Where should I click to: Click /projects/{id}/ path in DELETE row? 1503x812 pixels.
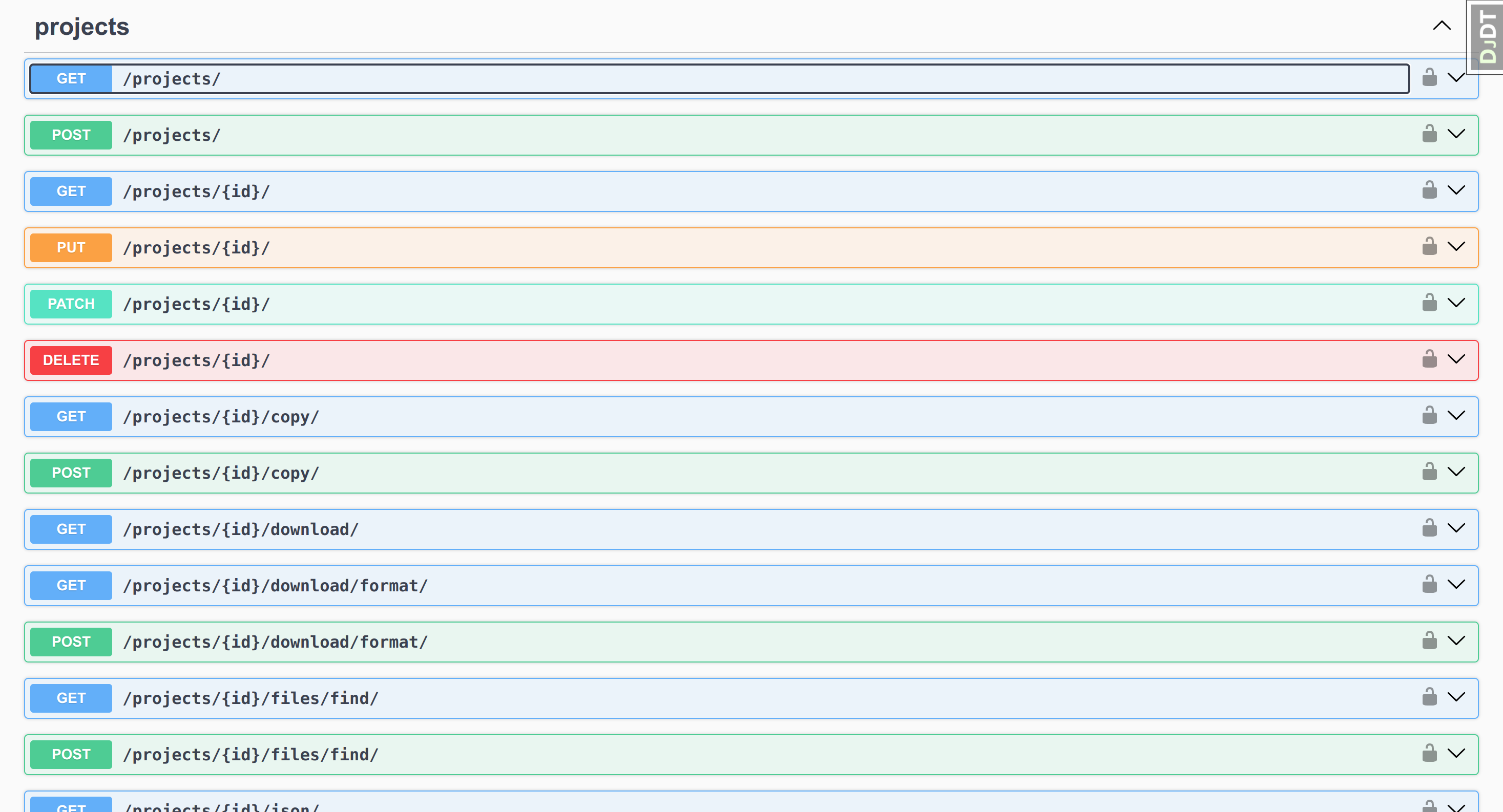pyautogui.click(x=196, y=360)
